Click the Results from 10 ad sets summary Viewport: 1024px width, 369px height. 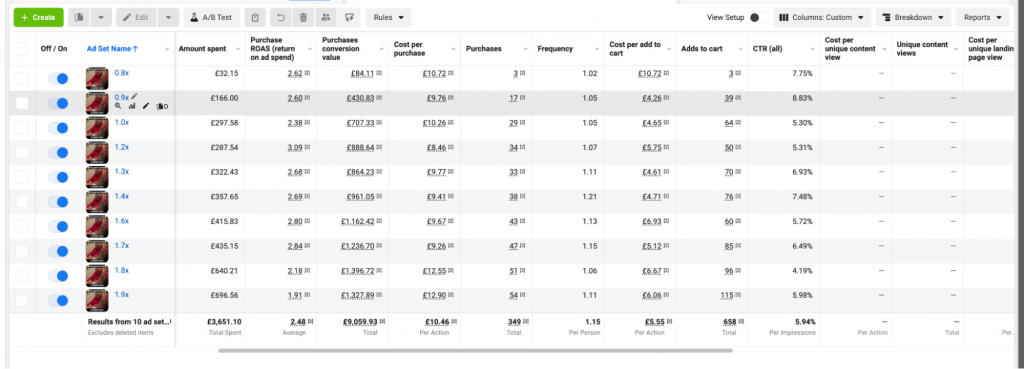tap(129, 322)
